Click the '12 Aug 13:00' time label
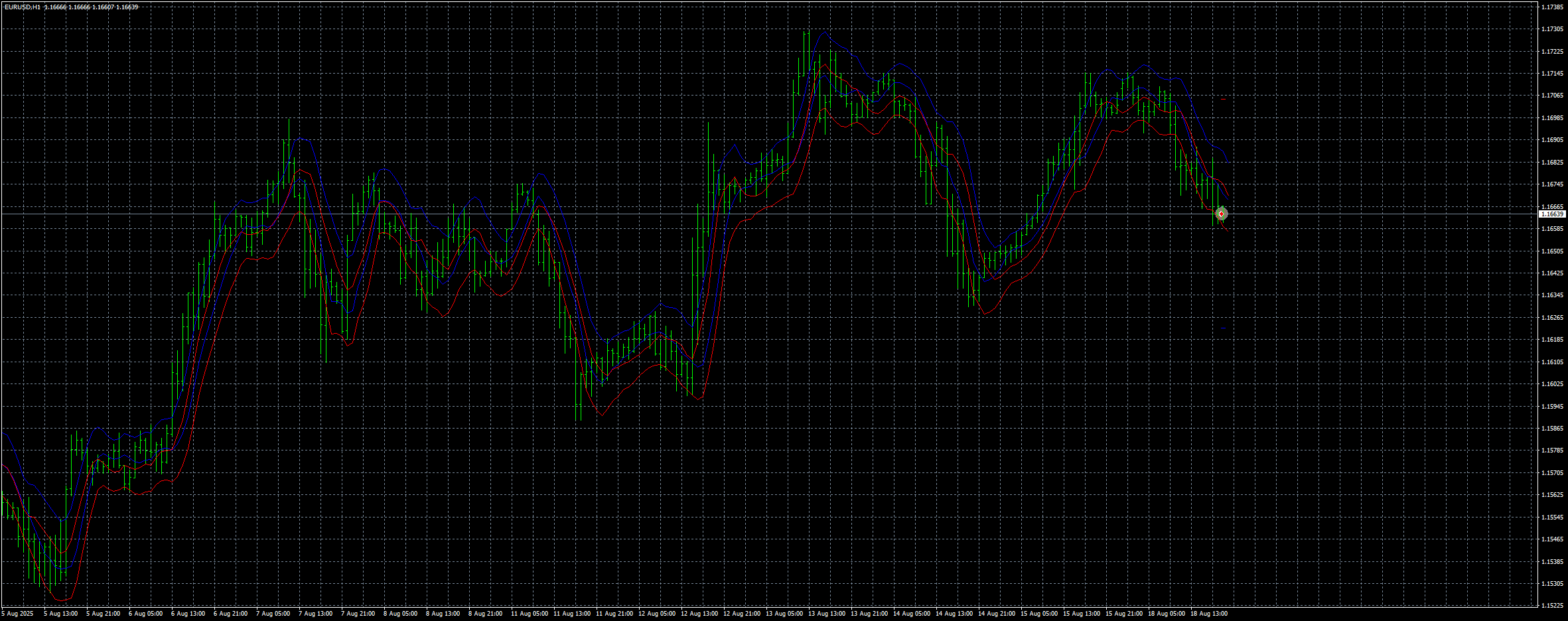The width and height of the screenshot is (1568, 621). click(x=699, y=614)
